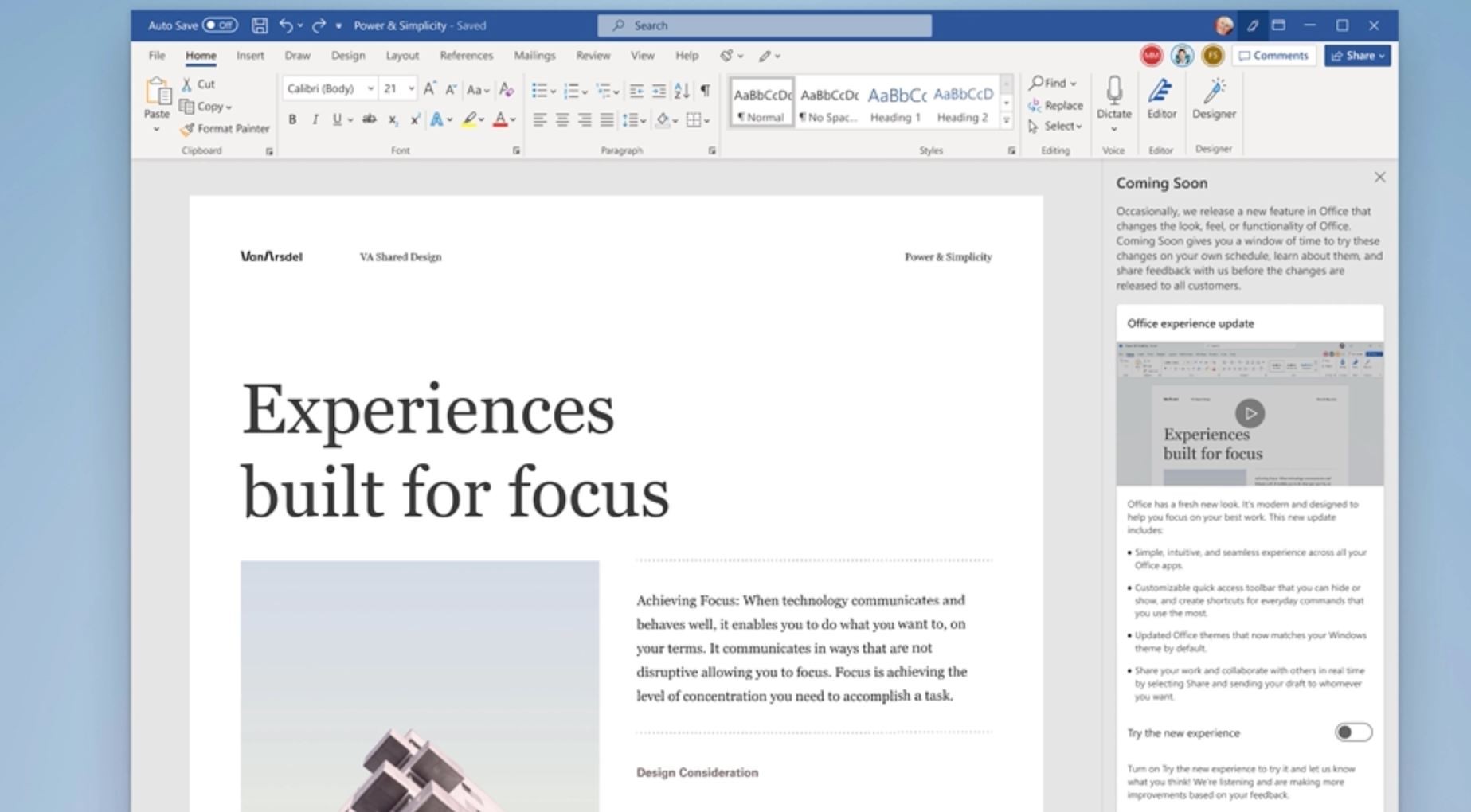Undo the last action
This screenshot has height=812, width=1471.
pyautogui.click(x=286, y=25)
